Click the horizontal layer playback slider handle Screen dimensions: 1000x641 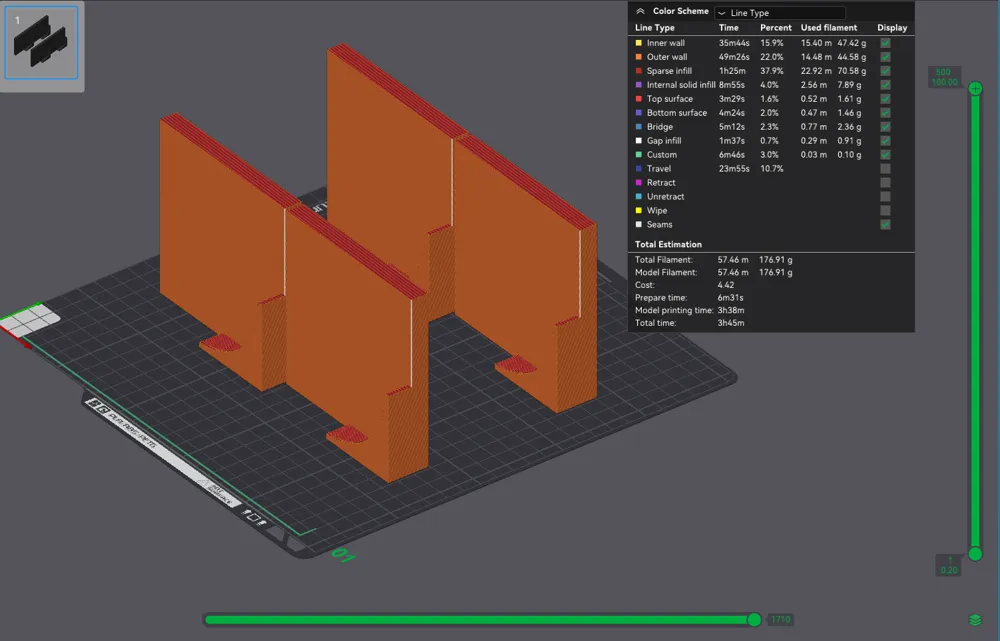point(754,619)
